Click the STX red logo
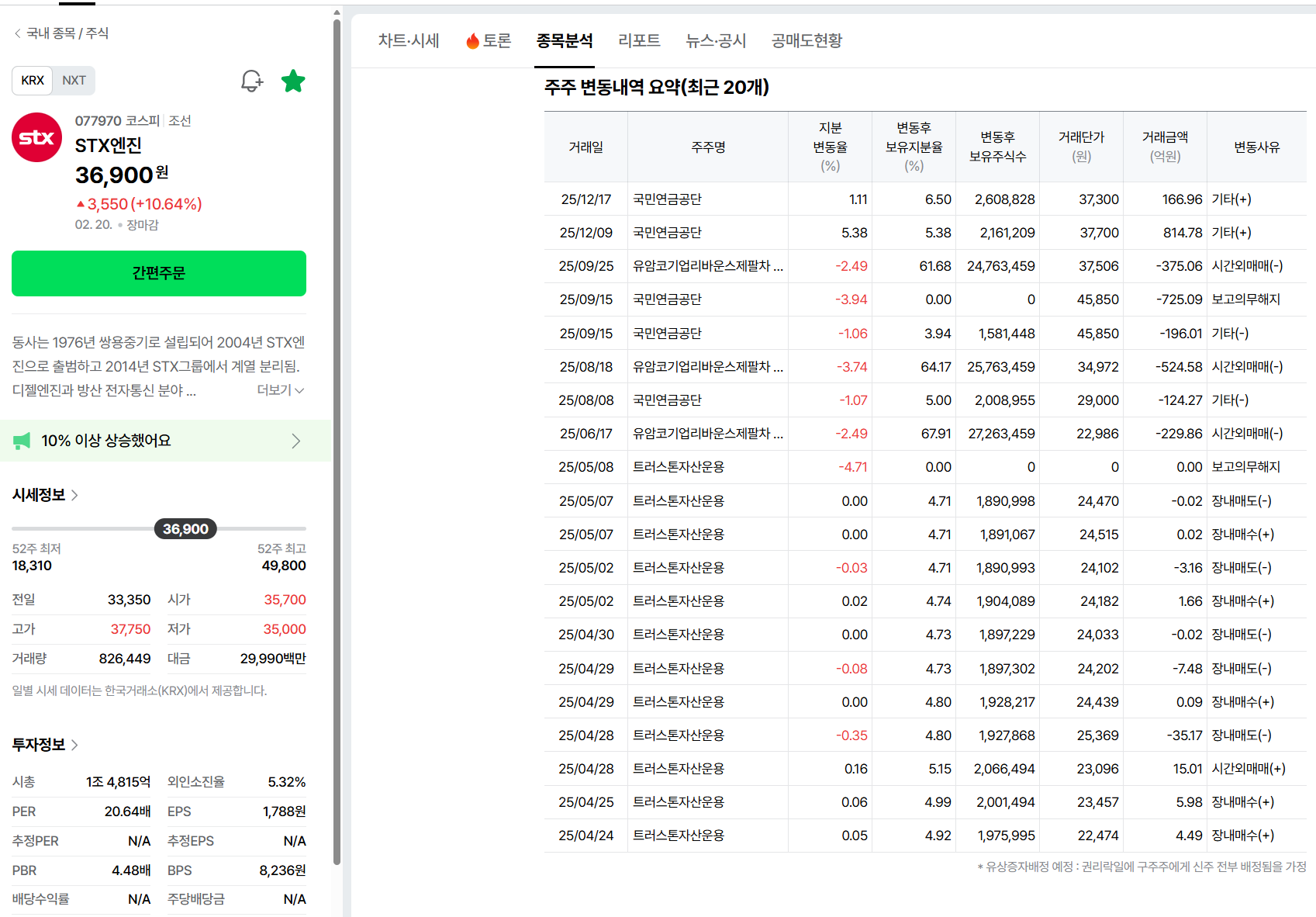The width and height of the screenshot is (1316, 917). pyautogui.click(x=36, y=137)
